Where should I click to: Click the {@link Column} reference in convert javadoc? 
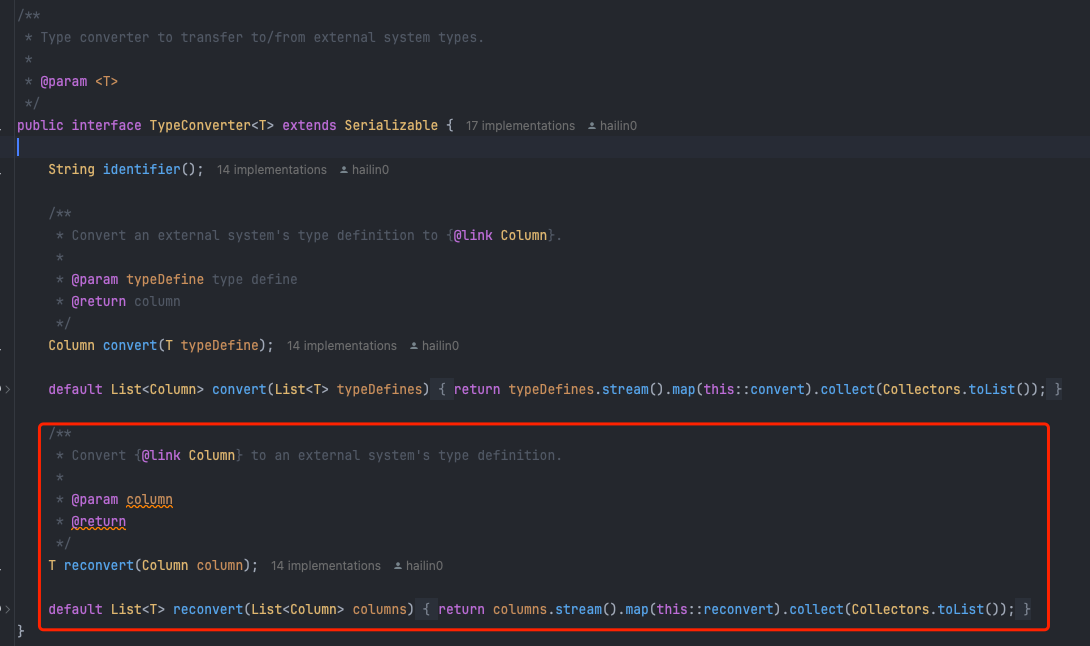501,236
